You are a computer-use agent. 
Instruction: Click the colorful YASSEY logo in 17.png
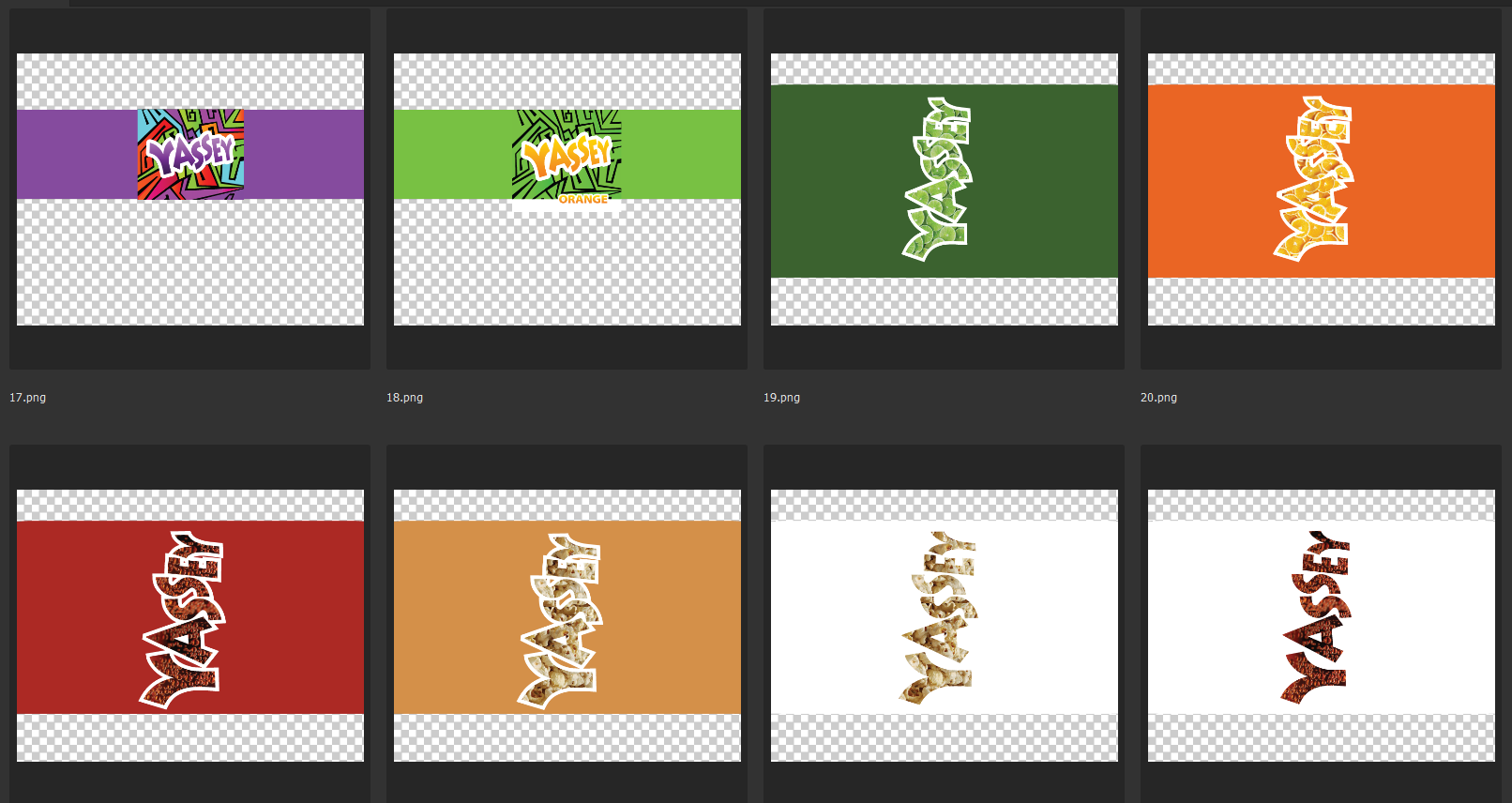point(190,154)
